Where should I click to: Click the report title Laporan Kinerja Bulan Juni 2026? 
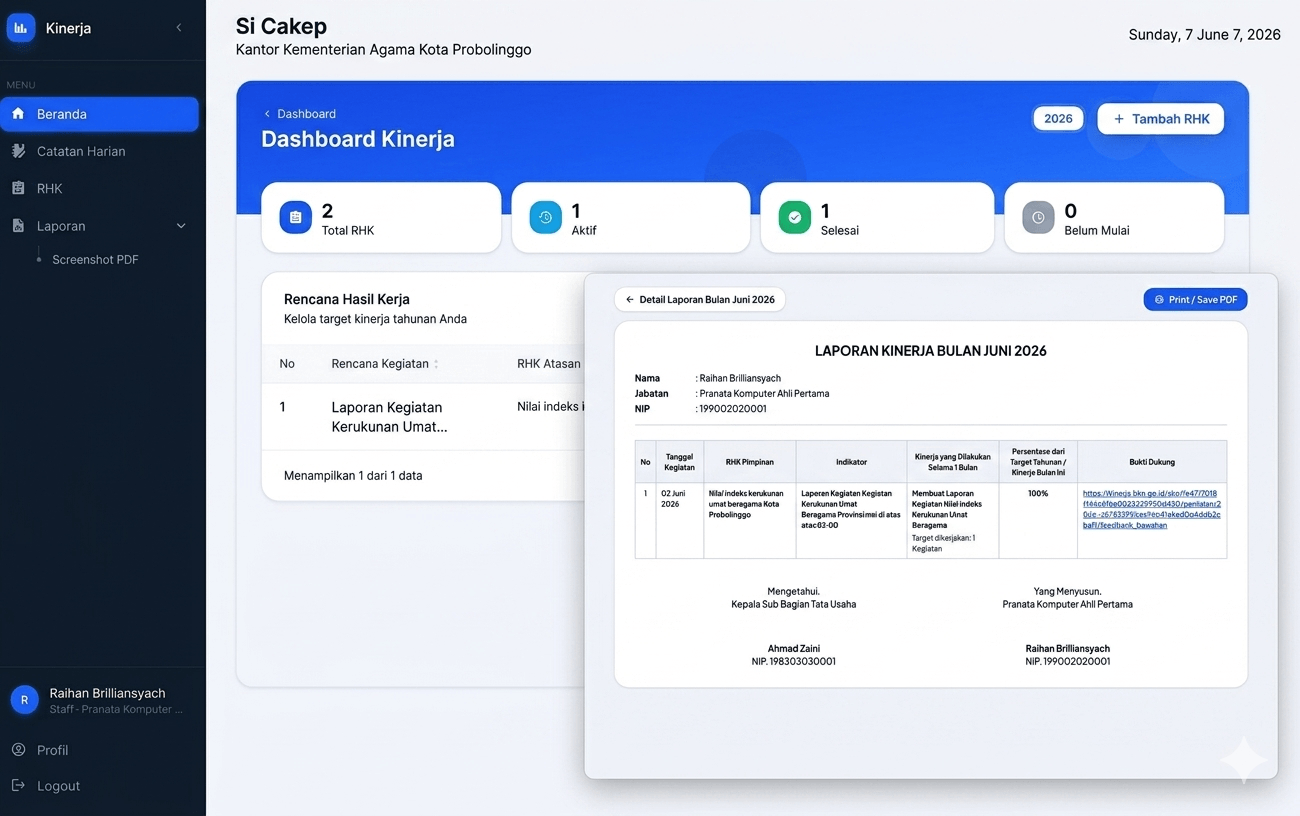coord(930,351)
